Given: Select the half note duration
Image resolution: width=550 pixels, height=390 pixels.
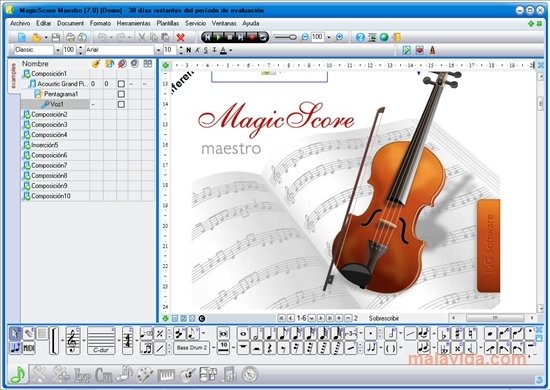Looking at the screenshot, I should [256, 334].
